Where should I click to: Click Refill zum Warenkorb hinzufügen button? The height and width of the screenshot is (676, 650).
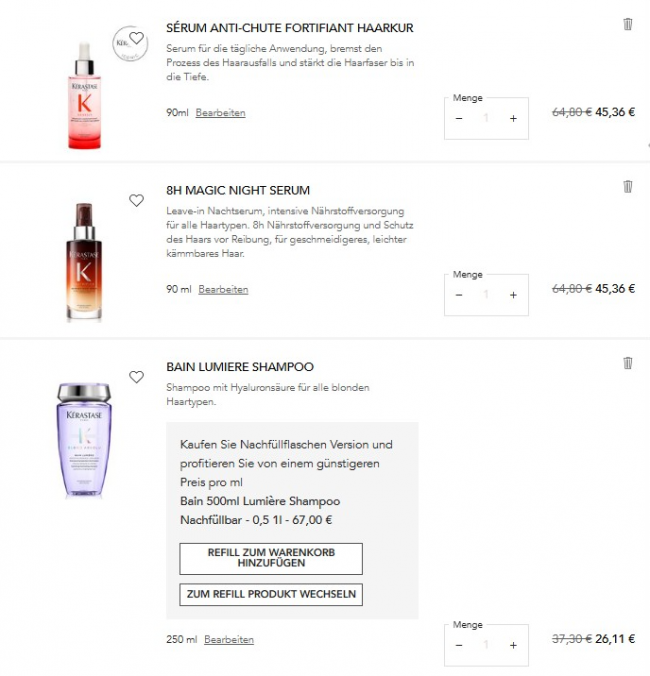pos(271,558)
